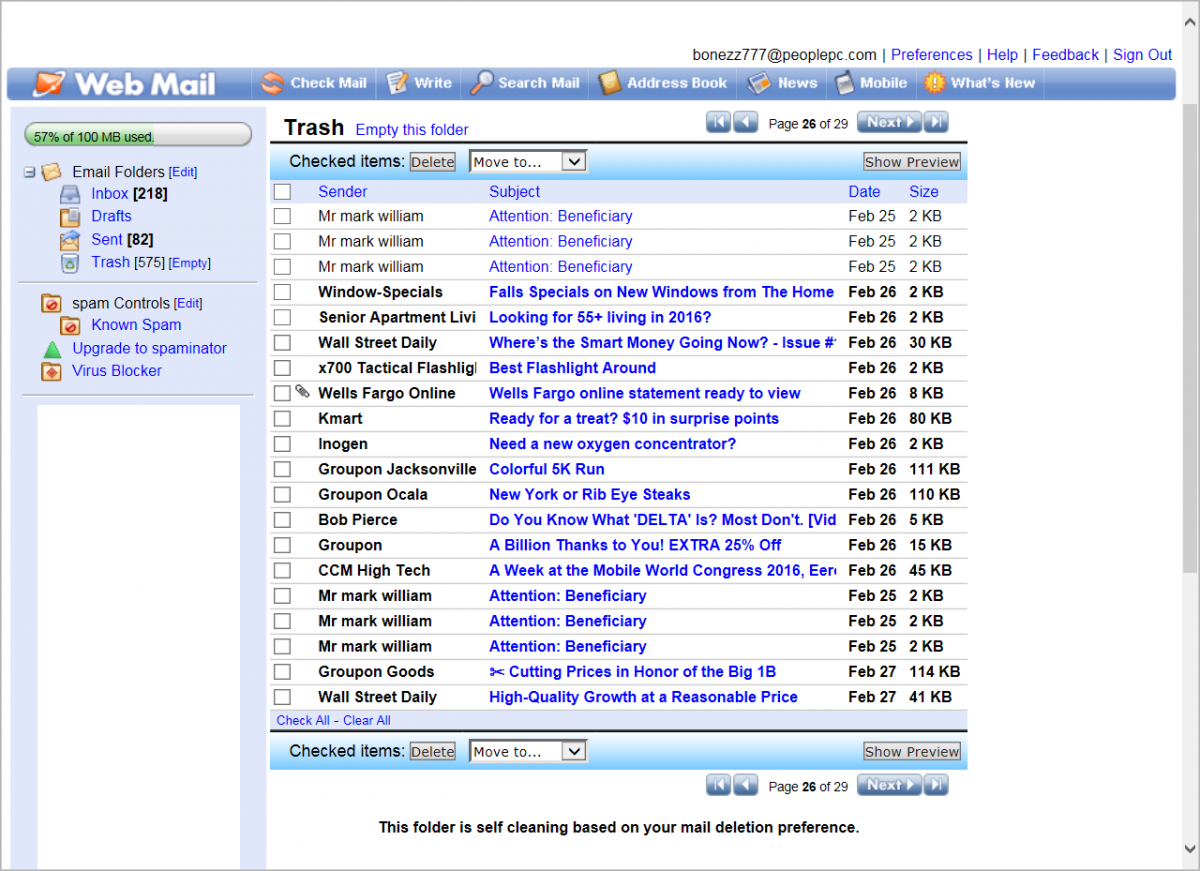The image size is (1200, 871).
Task: Click the spam Controls folder icon
Action: point(51,303)
